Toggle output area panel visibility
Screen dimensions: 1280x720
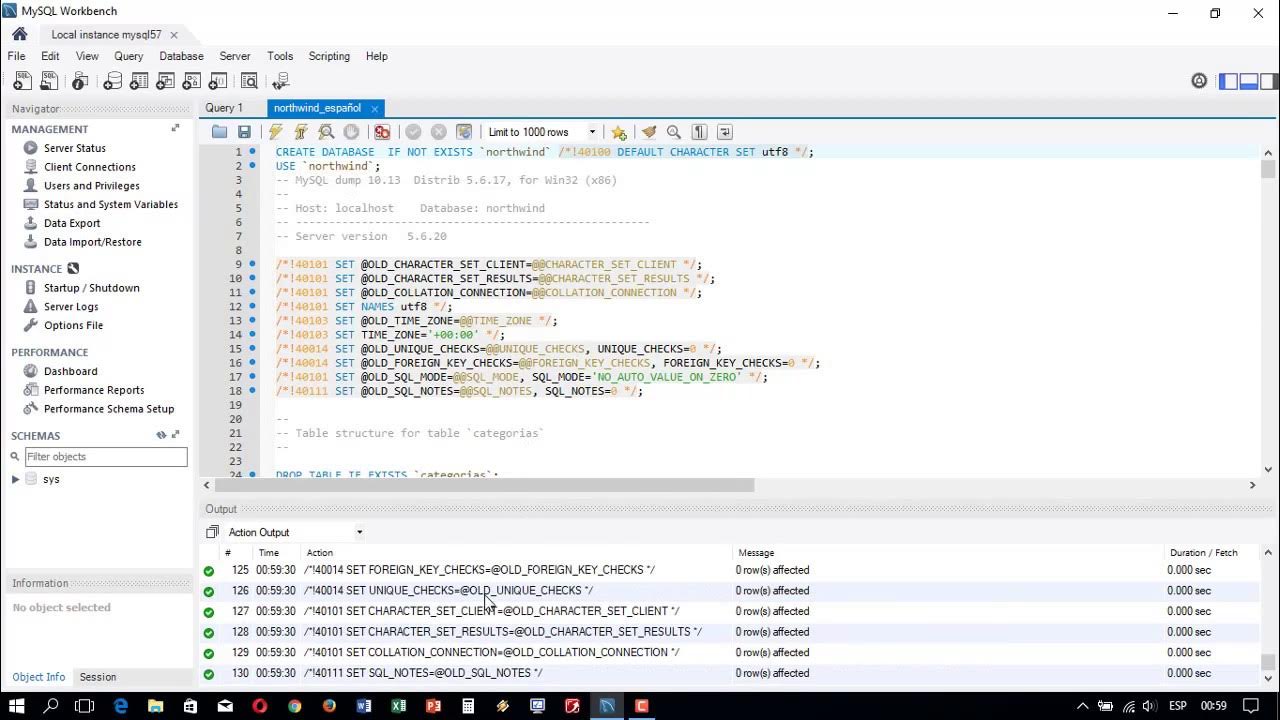point(1249,81)
